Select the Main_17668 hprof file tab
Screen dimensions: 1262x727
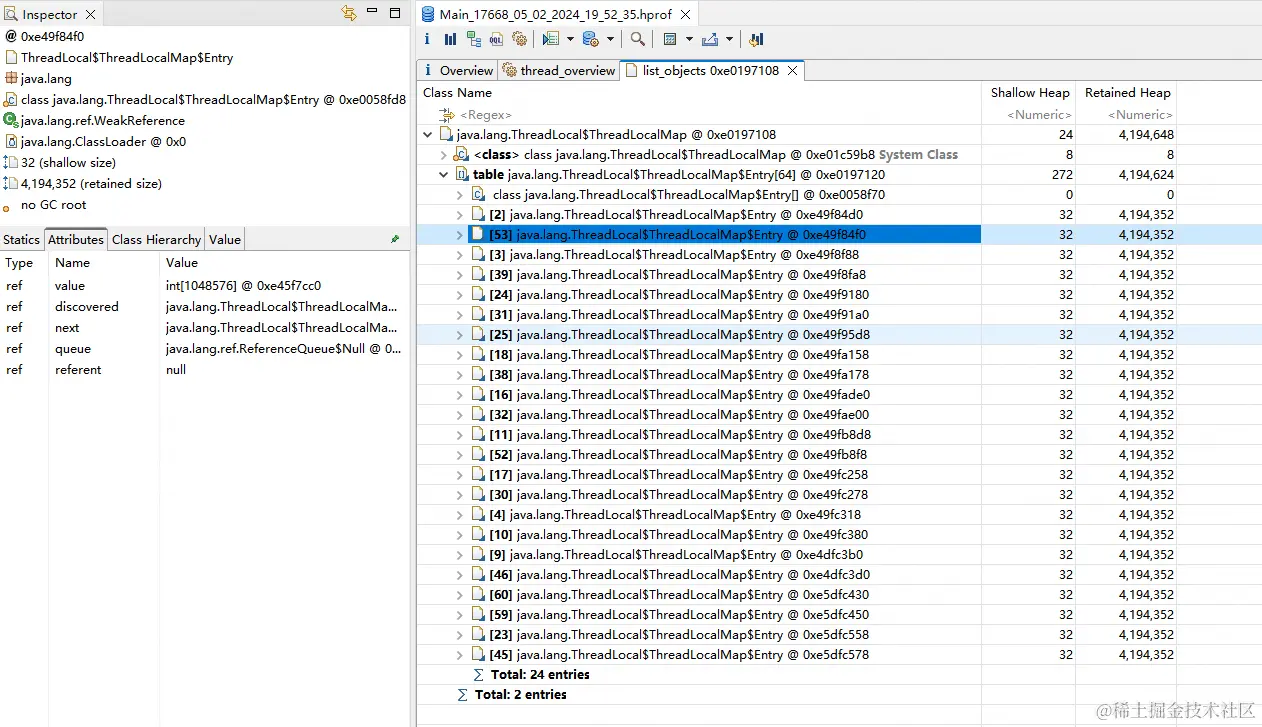[x=558, y=14]
